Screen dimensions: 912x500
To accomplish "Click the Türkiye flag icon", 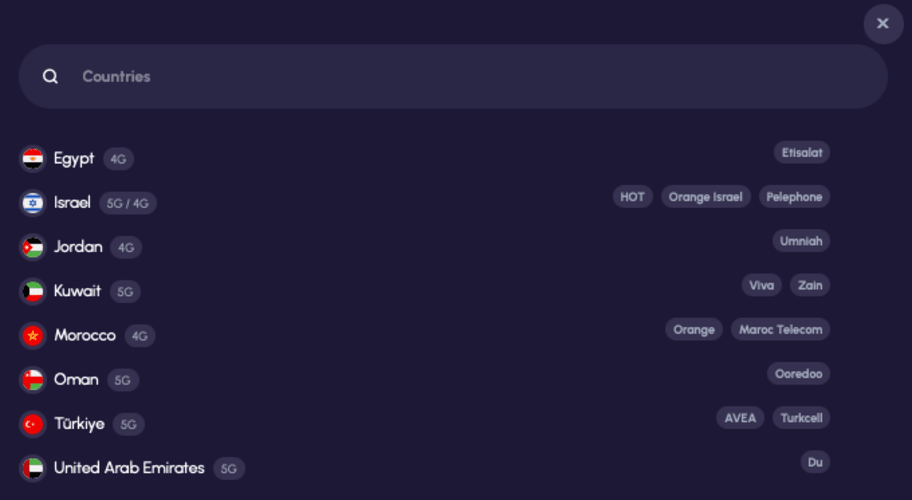I will click(33, 424).
